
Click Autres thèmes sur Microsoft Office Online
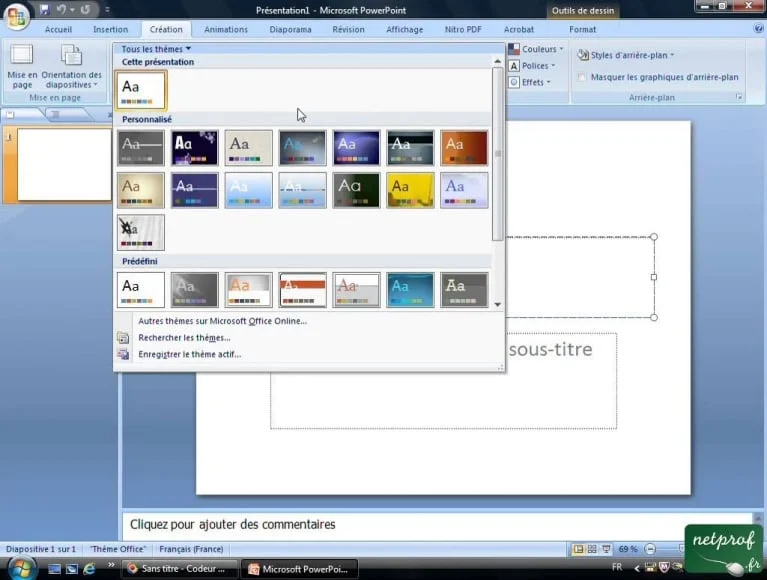223,321
